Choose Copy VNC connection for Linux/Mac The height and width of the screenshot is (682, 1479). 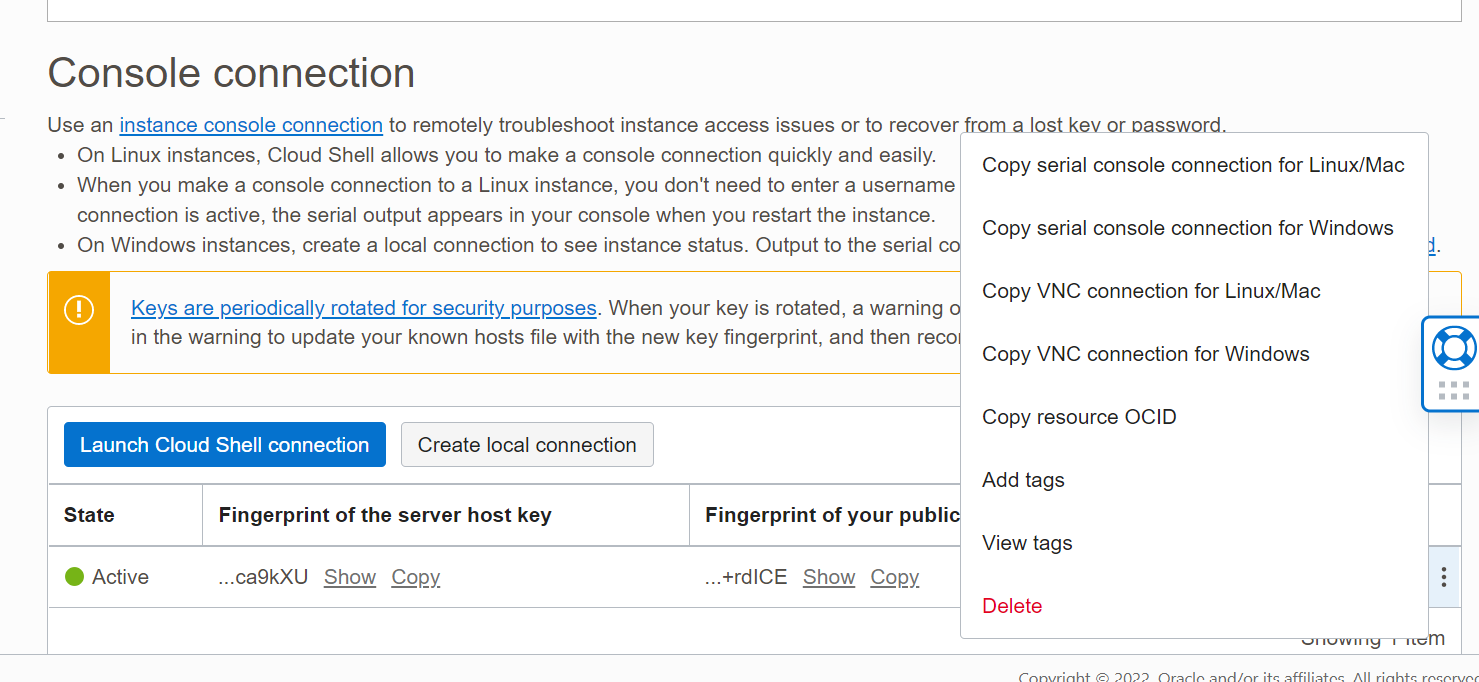click(1150, 291)
